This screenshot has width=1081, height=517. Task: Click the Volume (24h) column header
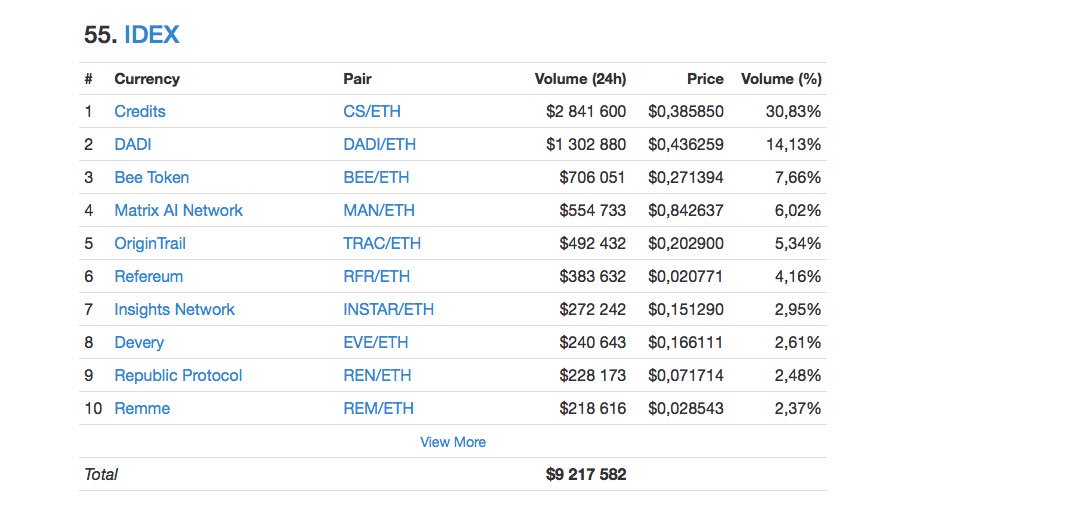point(580,79)
